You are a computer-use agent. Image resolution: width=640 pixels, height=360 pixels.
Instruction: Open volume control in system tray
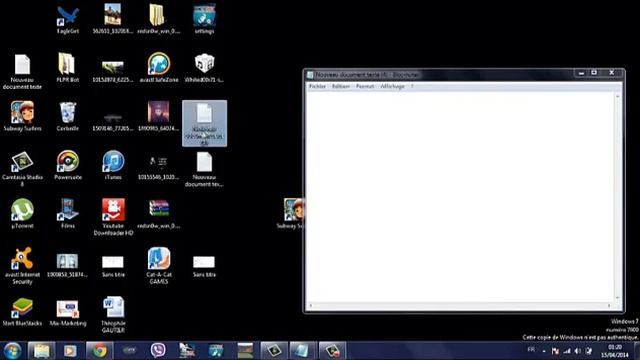click(x=578, y=351)
